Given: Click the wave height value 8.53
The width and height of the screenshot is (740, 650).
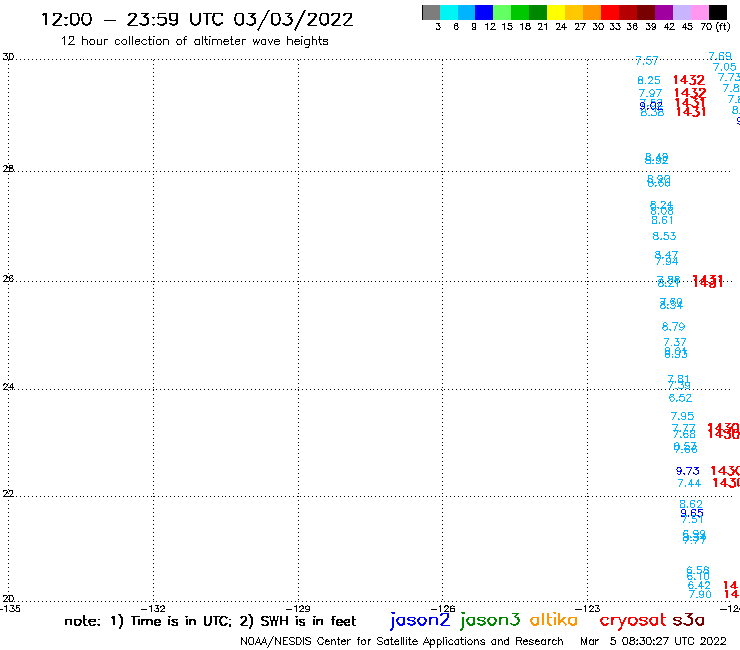Looking at the screenshot, I should (x=664, y=236).
